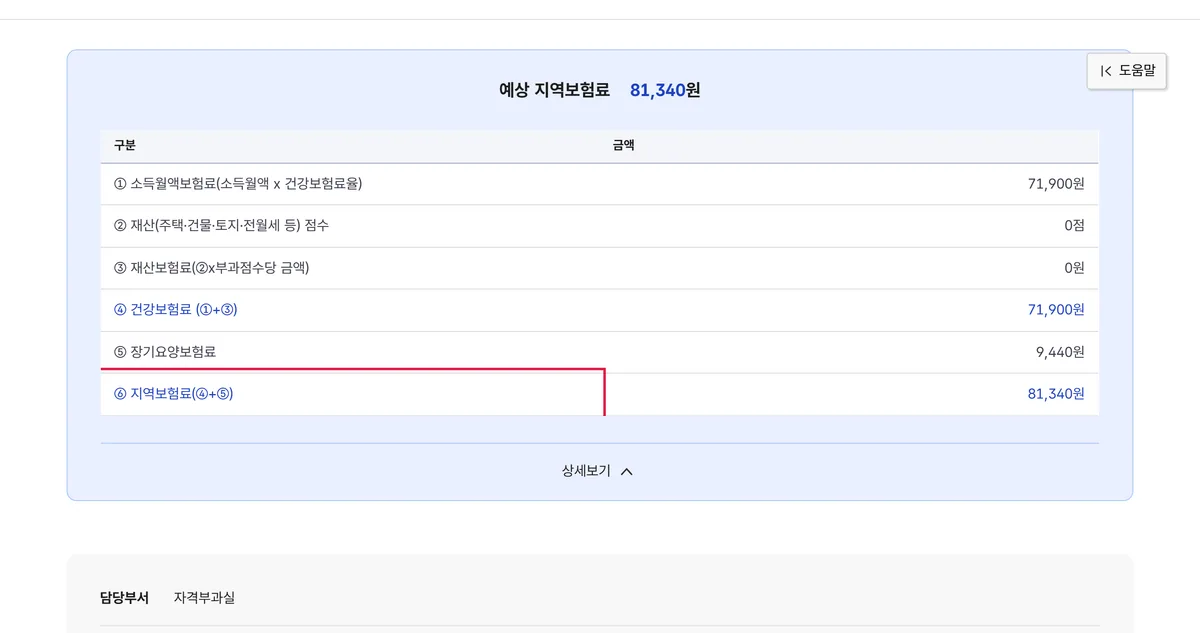Collapse the 상세보기 details section

tap(598, 471)
